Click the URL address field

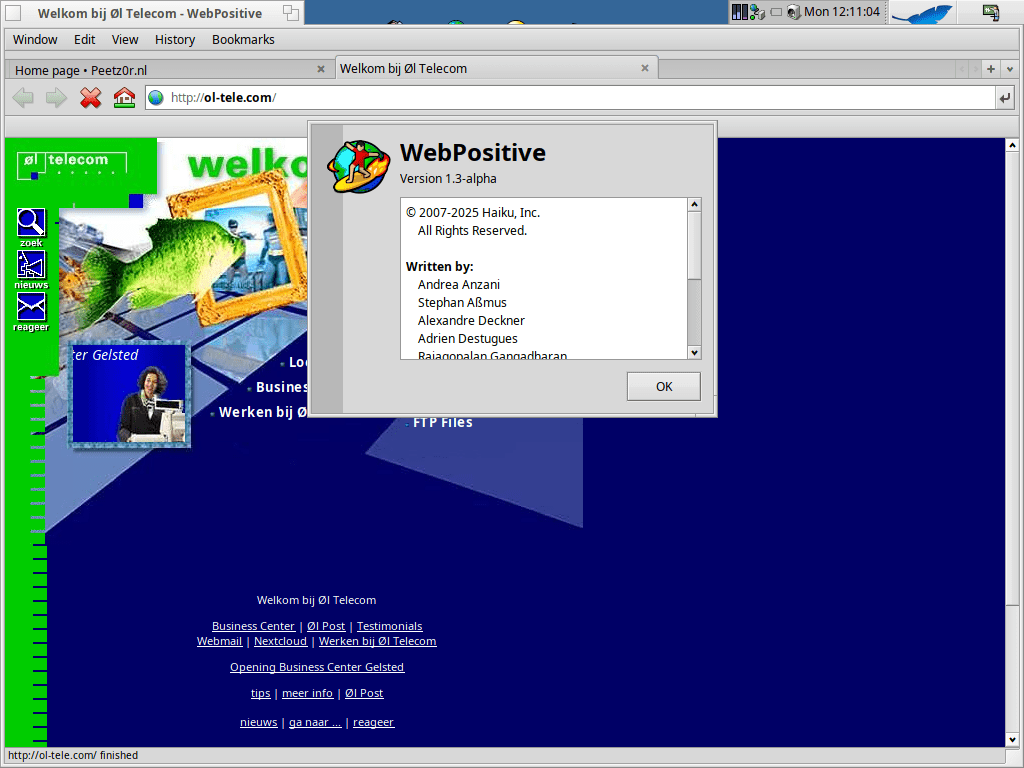pos(580,97)
